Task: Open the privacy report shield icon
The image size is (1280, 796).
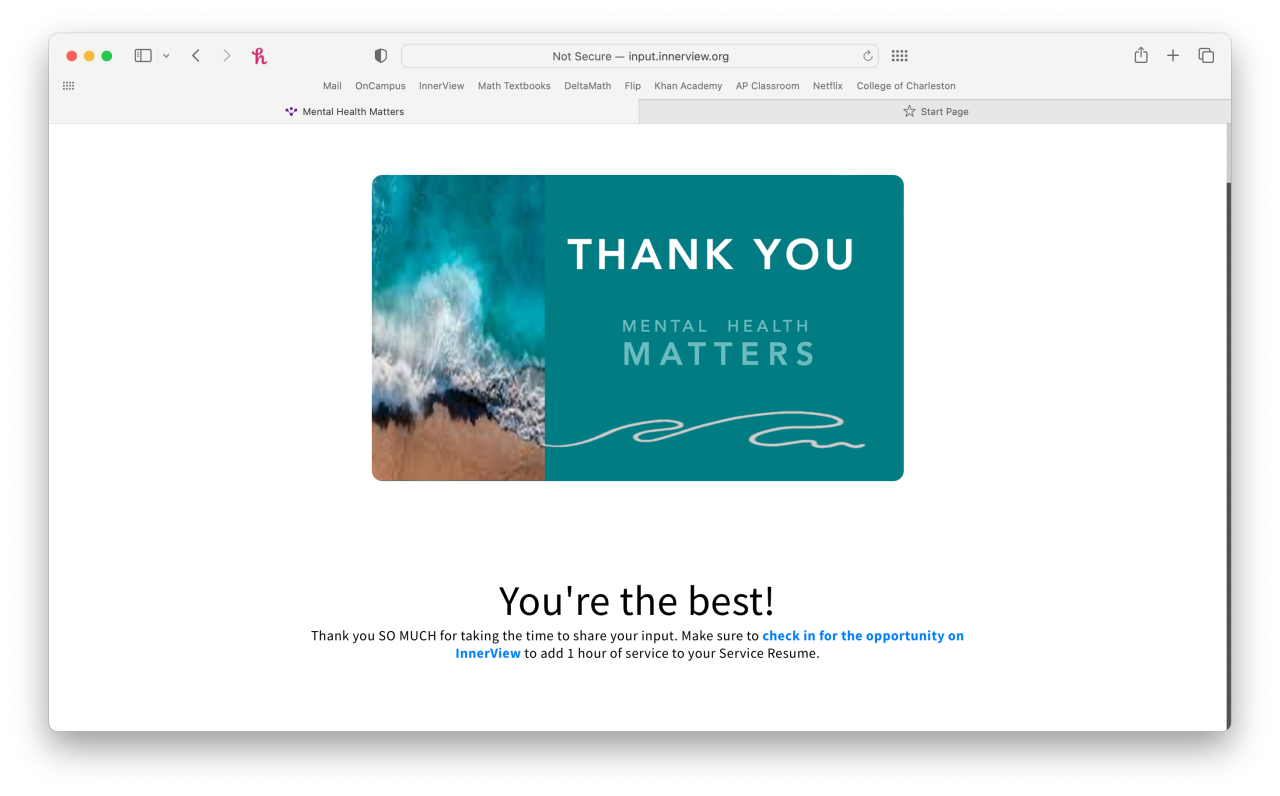Action: [x=380, y=56]
